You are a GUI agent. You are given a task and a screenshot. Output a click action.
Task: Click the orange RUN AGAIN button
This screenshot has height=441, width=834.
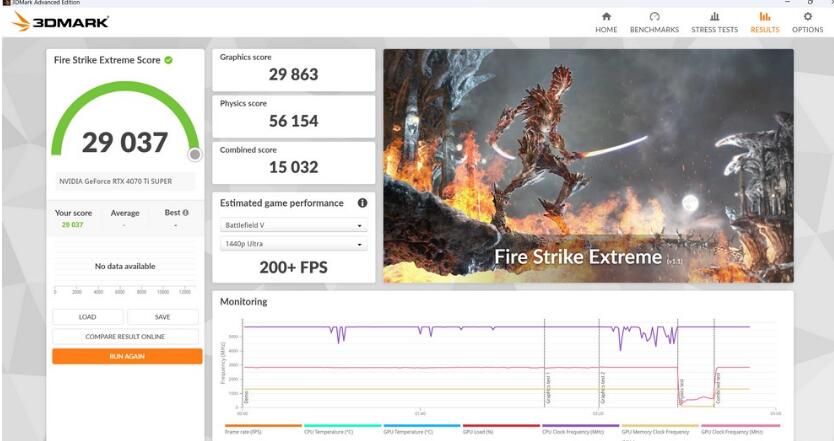[x=127, y=356]
